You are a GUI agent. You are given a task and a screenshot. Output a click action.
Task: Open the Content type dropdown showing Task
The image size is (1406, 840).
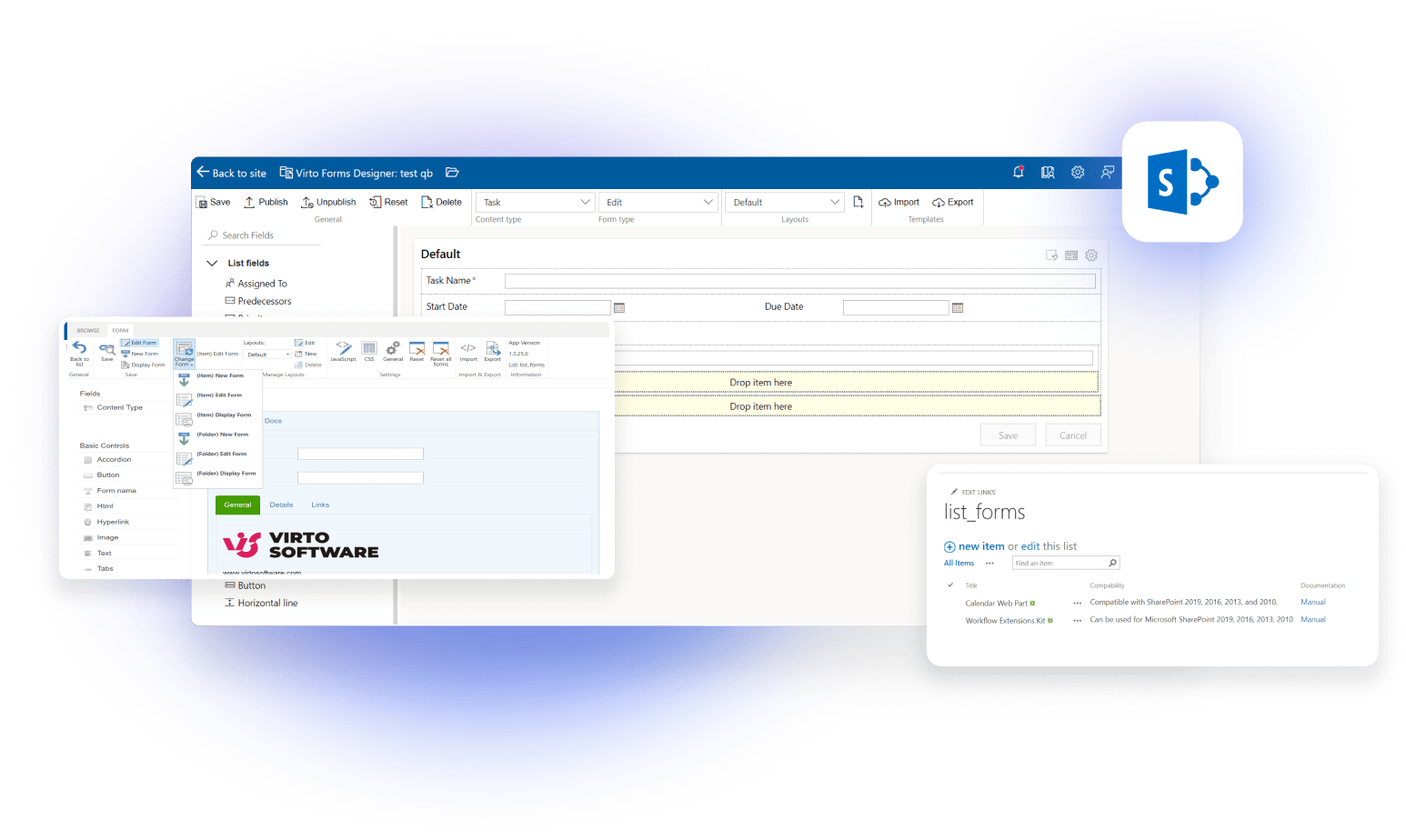click(x=534, y=202)
